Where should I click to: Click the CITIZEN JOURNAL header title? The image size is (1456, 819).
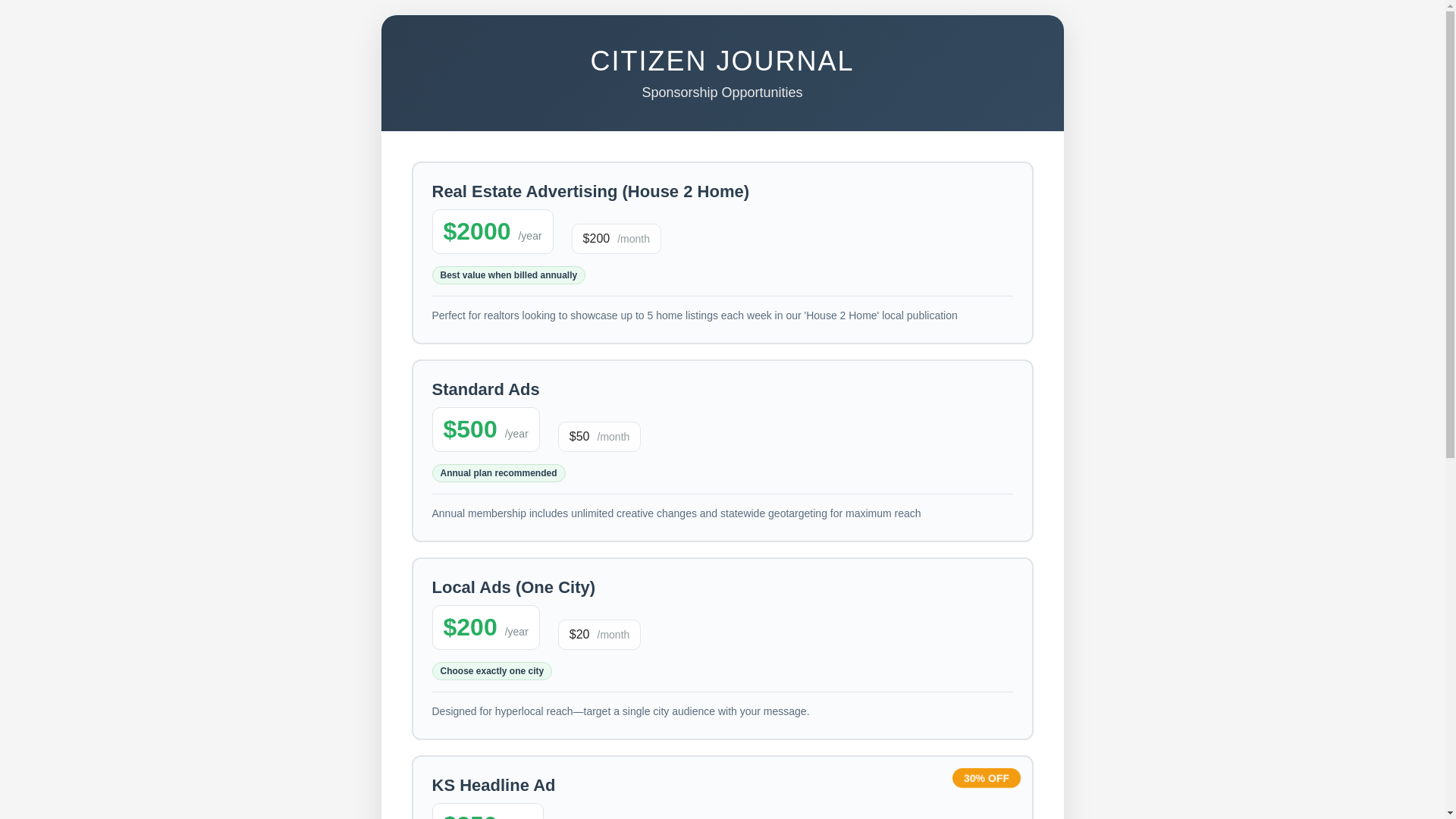pos(721,61)
